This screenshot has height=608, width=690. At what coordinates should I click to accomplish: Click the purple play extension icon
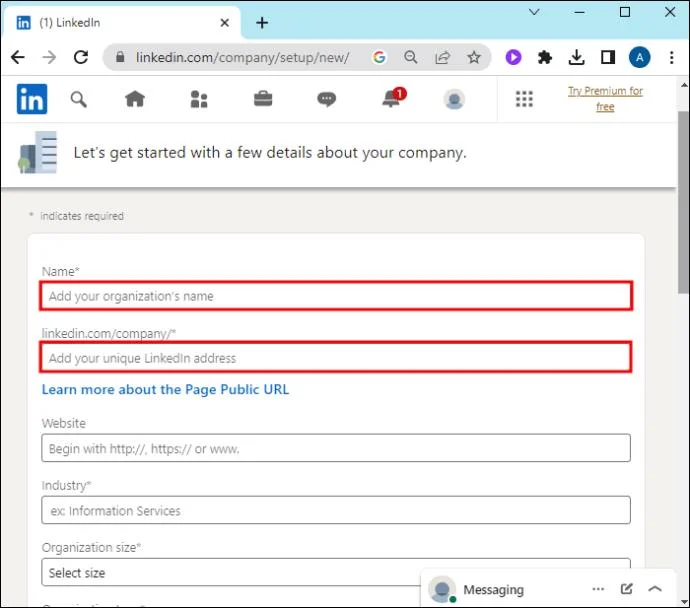pyautogui.click(x=513, y=57)
